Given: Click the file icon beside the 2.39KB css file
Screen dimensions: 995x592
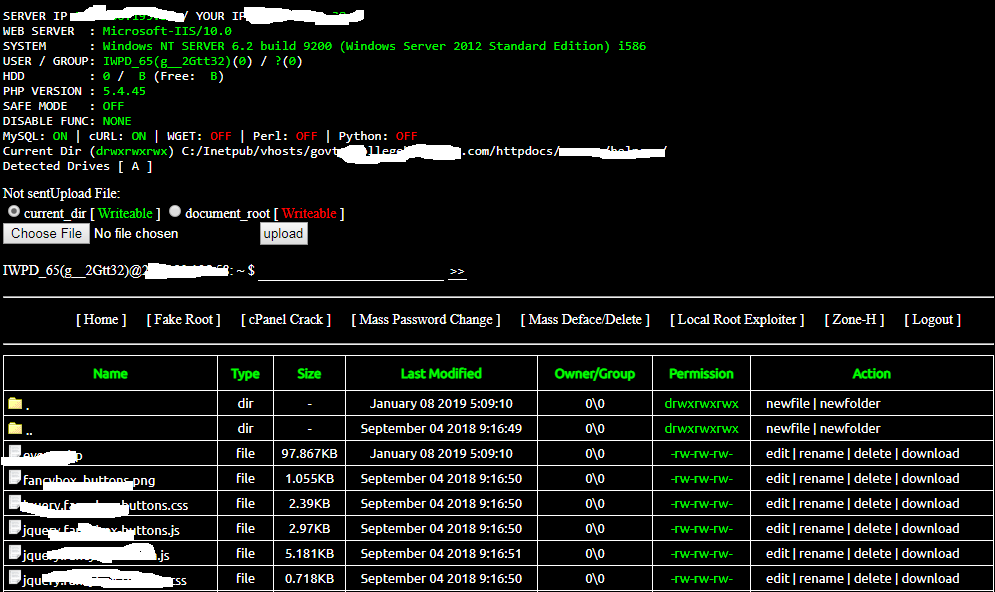Looking at the screenshot, I should point(14,503).
